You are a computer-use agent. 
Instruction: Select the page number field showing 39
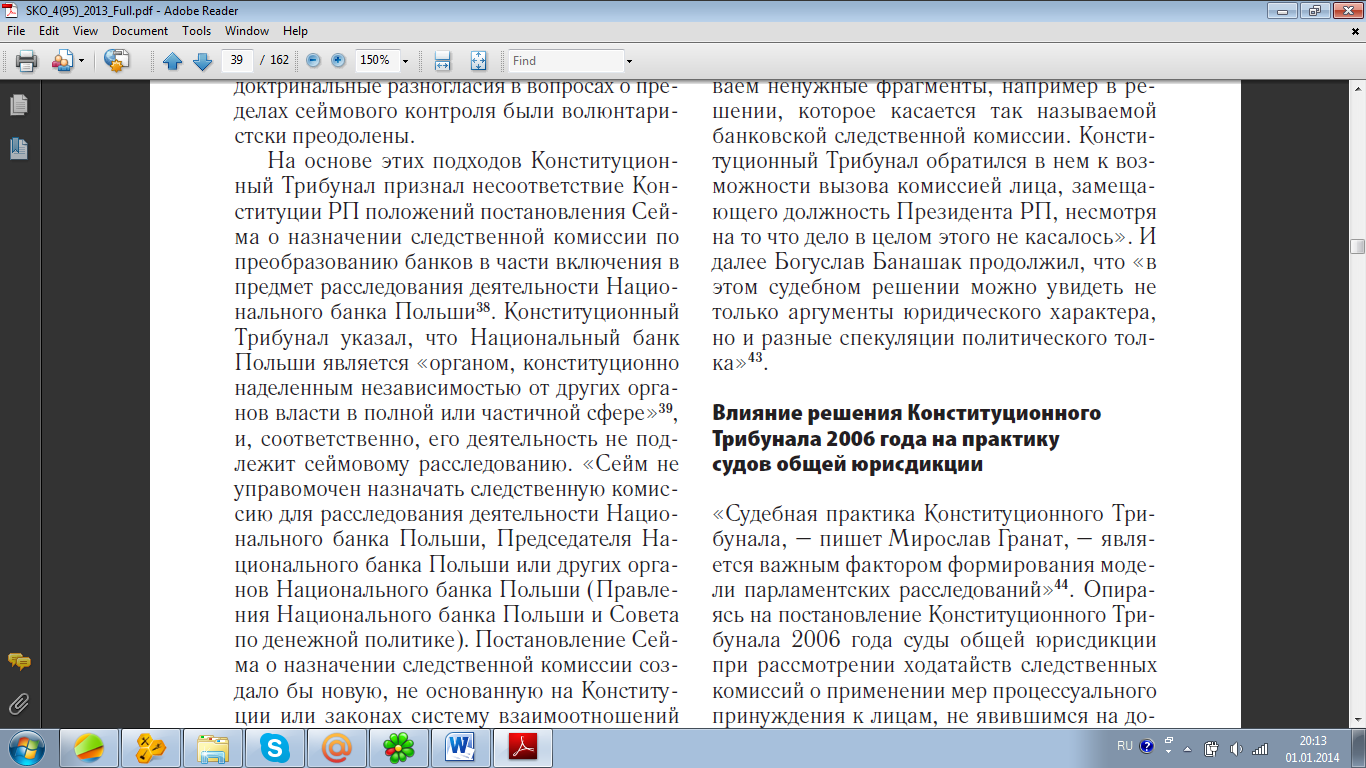[237, 61]
